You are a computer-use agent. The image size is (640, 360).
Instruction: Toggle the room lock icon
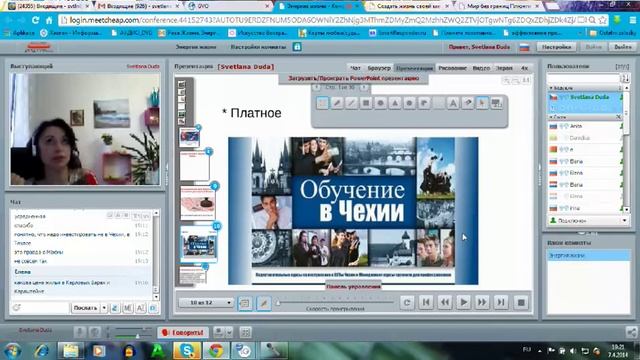point(297,47)
